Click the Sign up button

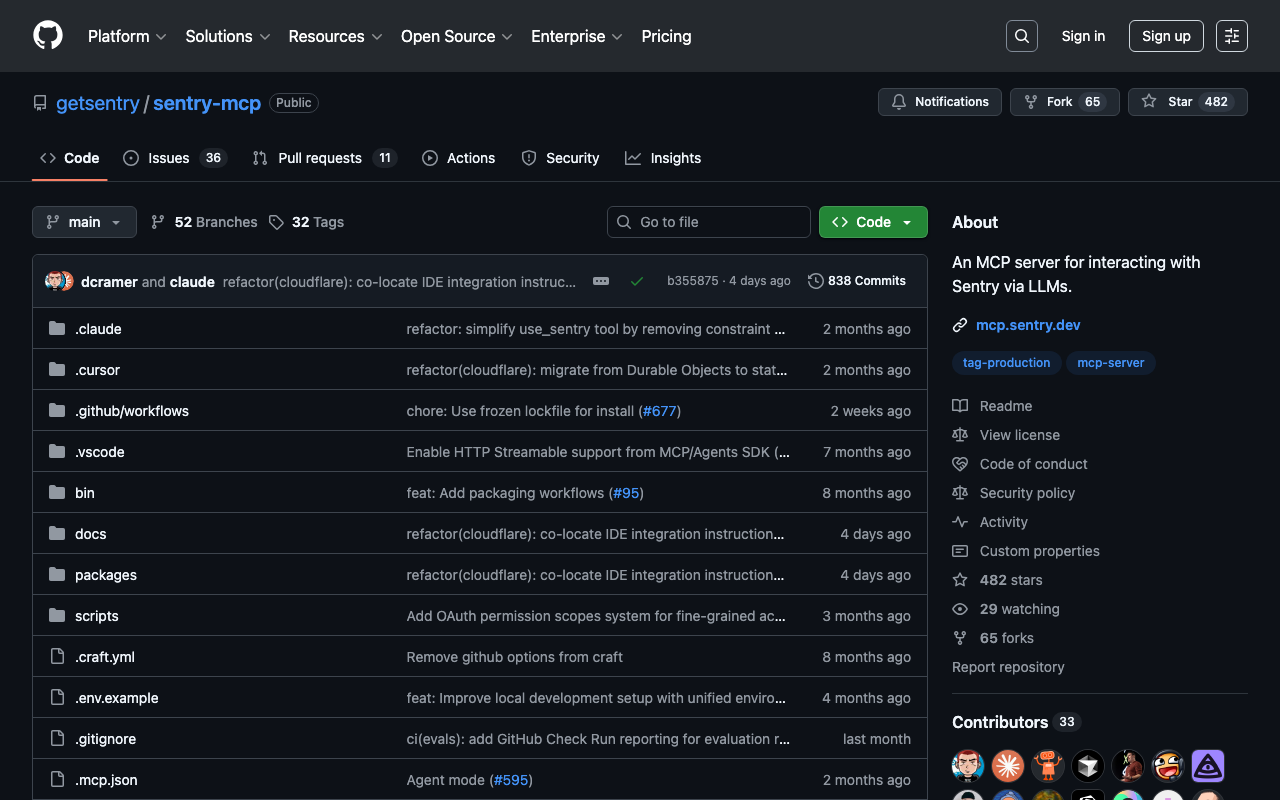(1165, 36)
